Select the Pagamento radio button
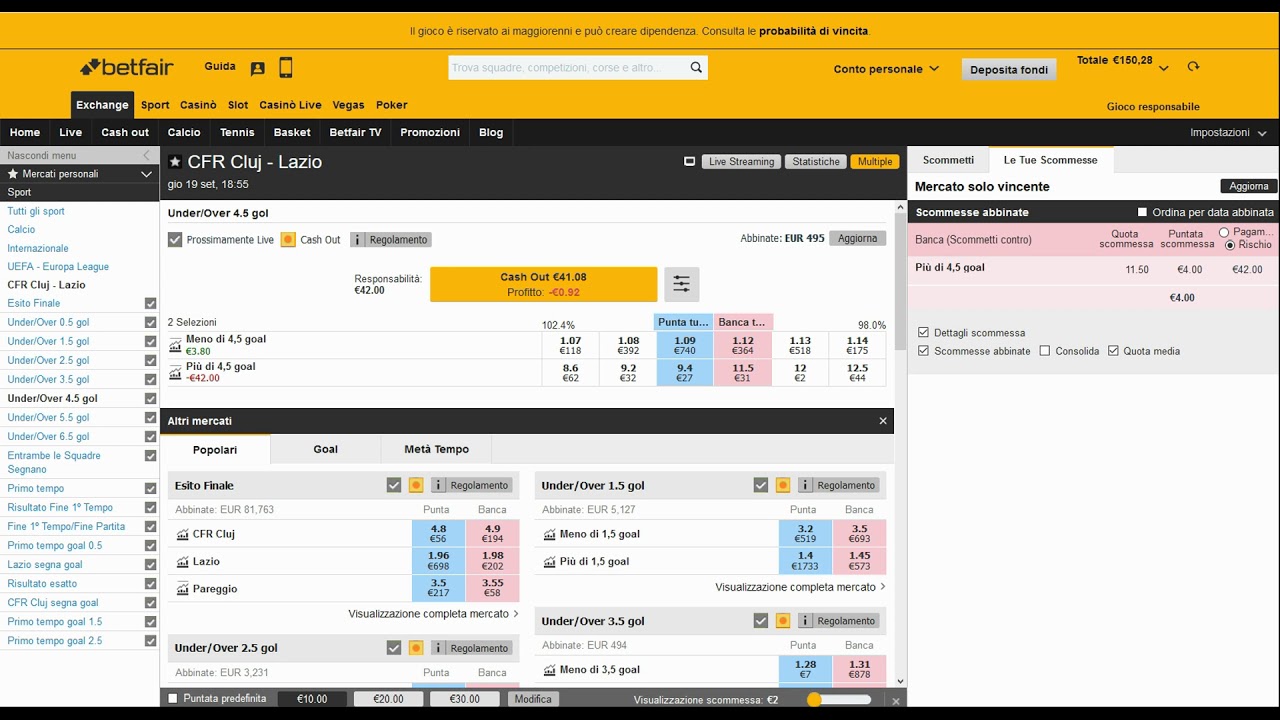This screenshot has height=720, width=1280. tap(1224, 232)
